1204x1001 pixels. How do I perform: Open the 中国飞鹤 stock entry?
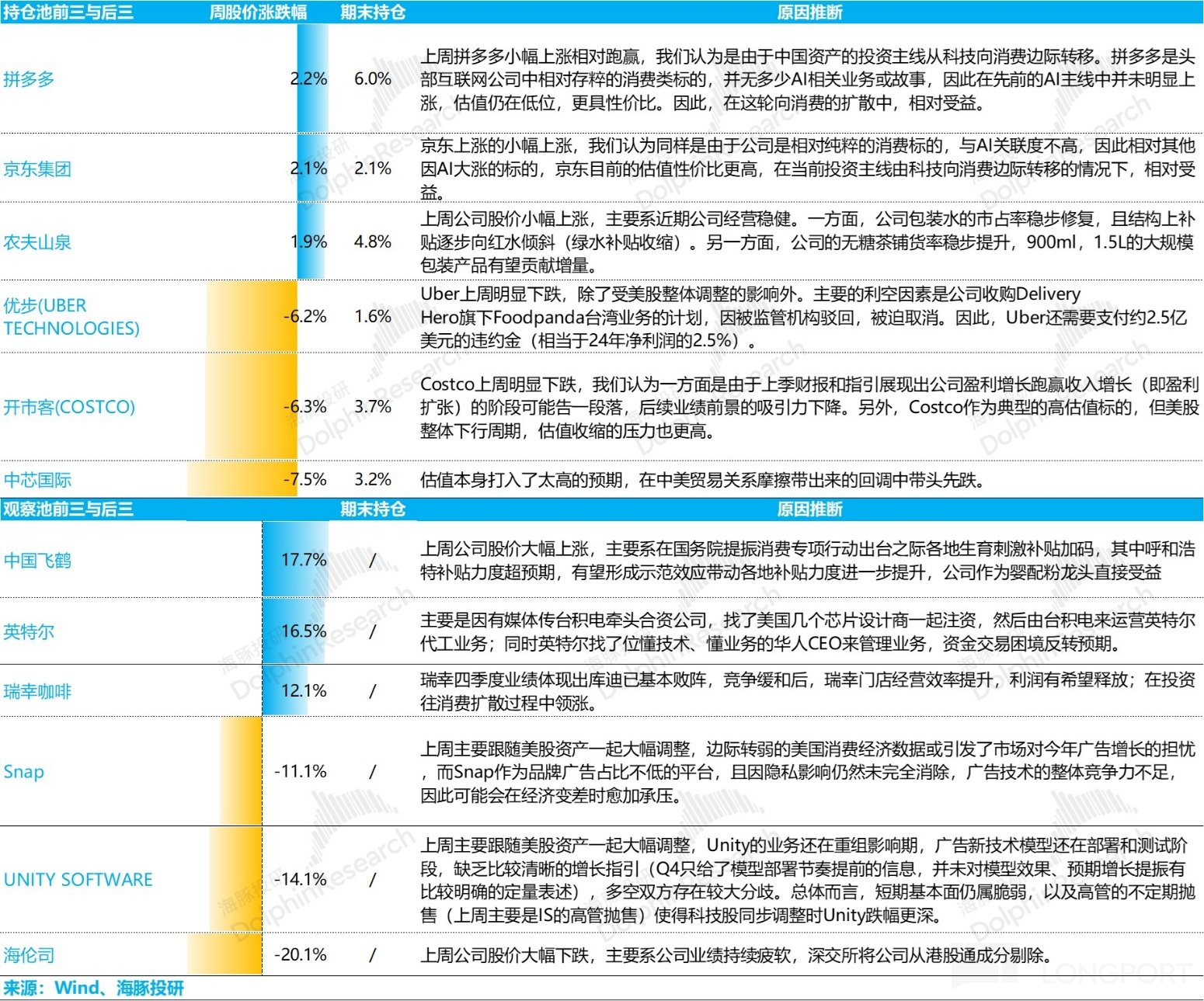37,561
